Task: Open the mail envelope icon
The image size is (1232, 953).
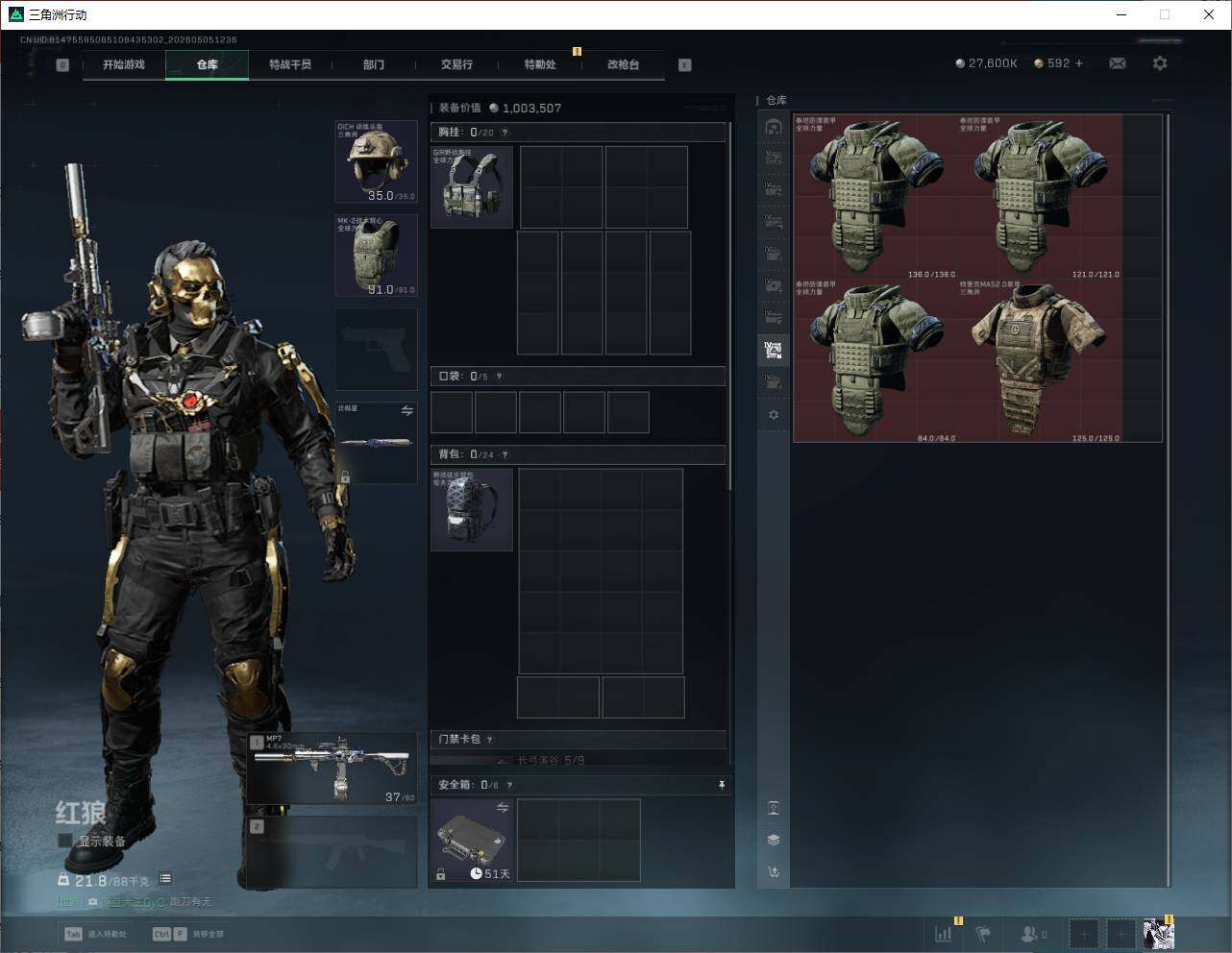Action: [x=1118, y=63]
